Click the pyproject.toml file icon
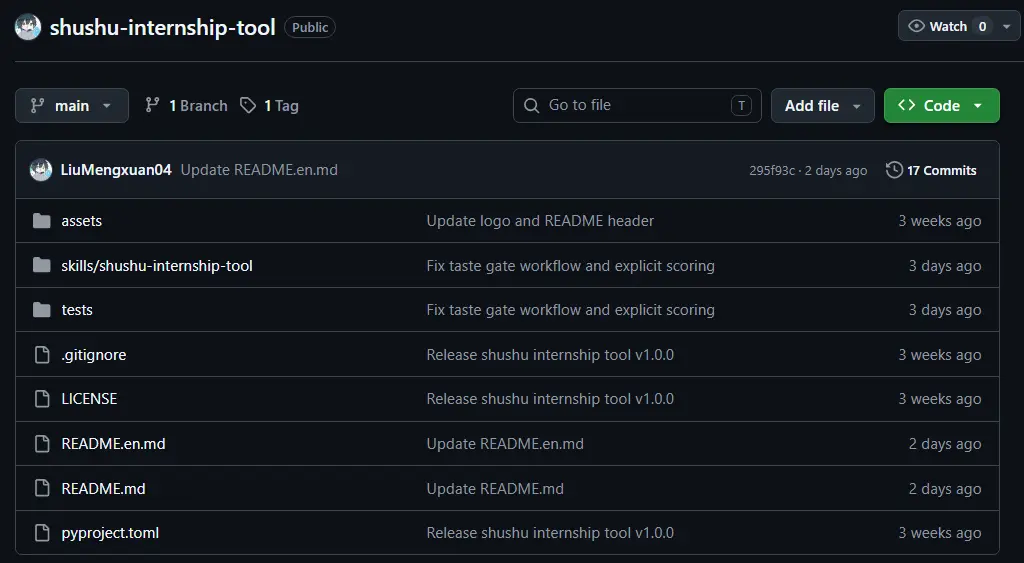The image size is (1024, 563). point(42,532)
